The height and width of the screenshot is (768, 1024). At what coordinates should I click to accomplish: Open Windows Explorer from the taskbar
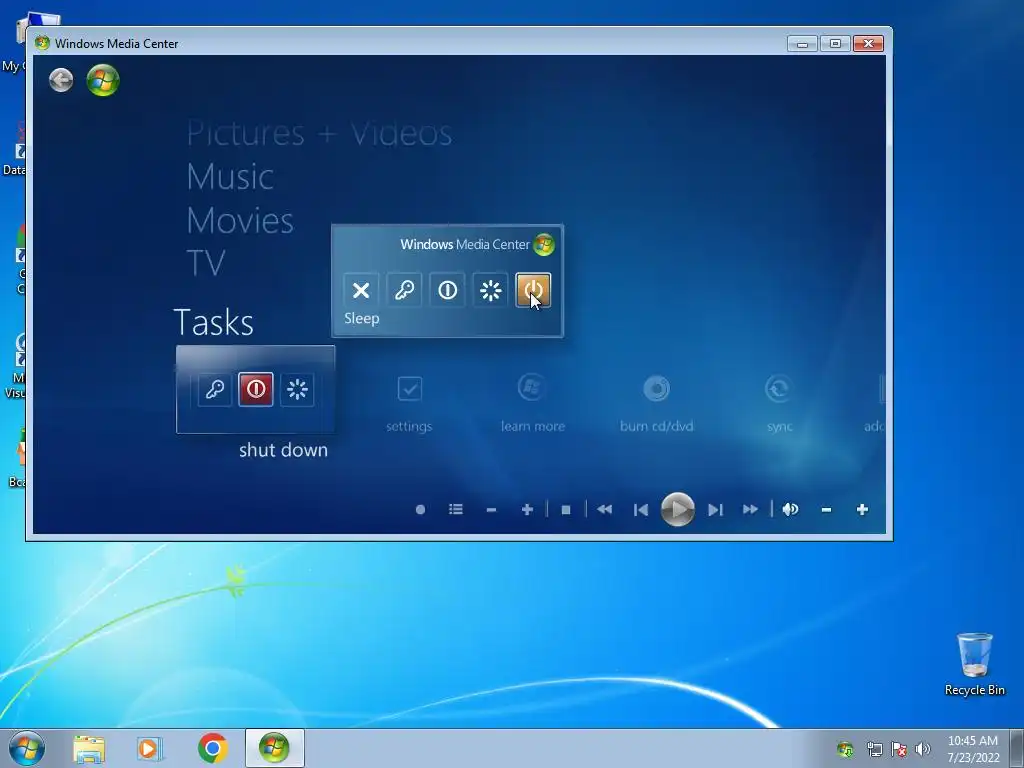point(89,749)
